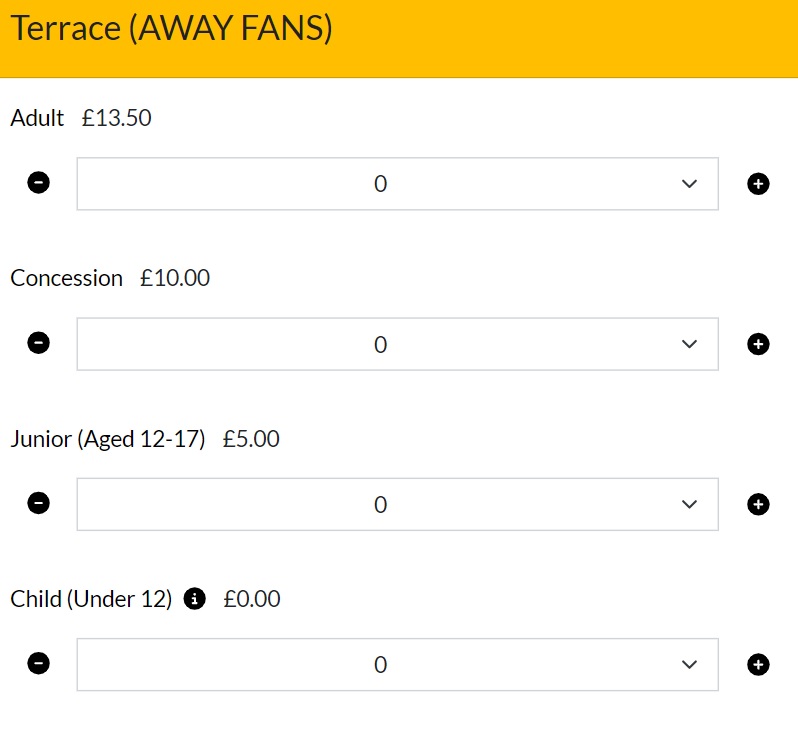The width and height of the screenshot is (798, 748).
Task: Add a Child (Under 12) ticket
Action: click(x=758, y=665)
